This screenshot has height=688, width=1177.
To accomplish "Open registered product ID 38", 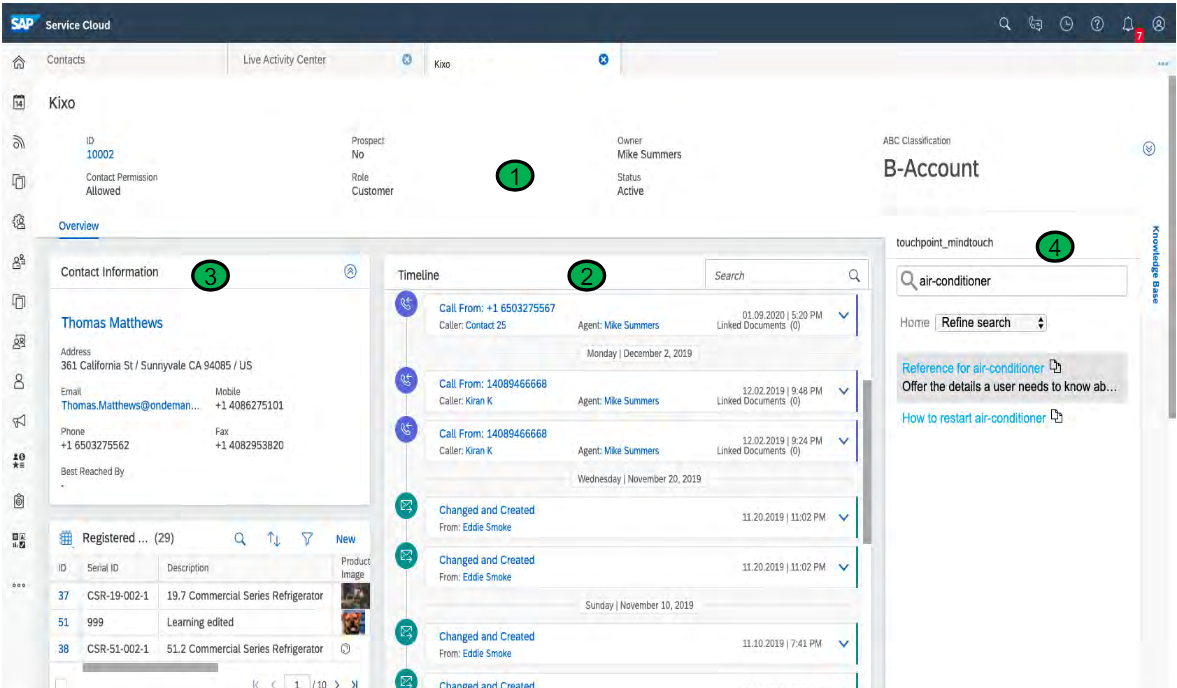I will click(63, 649).
